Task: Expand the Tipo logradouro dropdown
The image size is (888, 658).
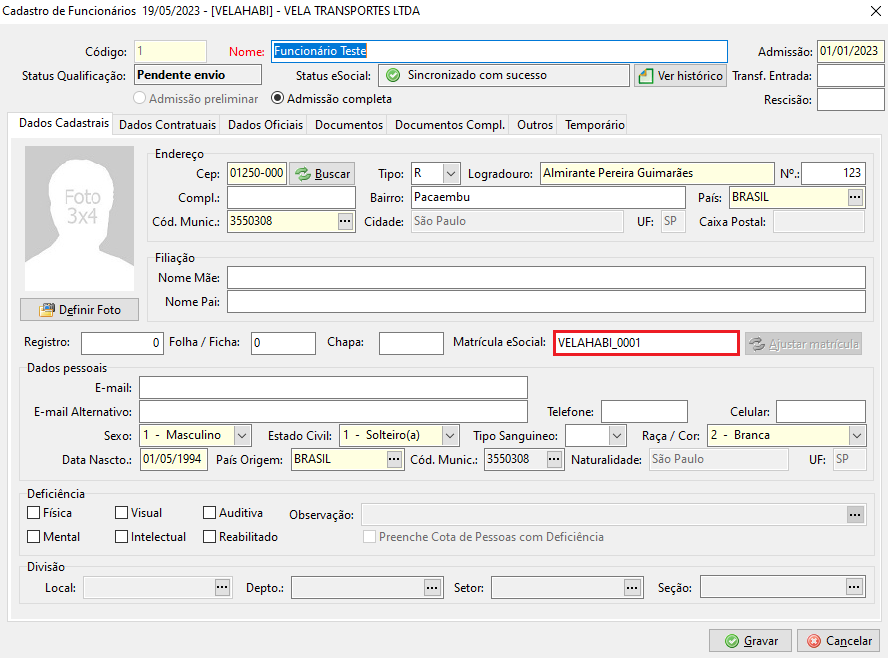Action: pos(451,173)
